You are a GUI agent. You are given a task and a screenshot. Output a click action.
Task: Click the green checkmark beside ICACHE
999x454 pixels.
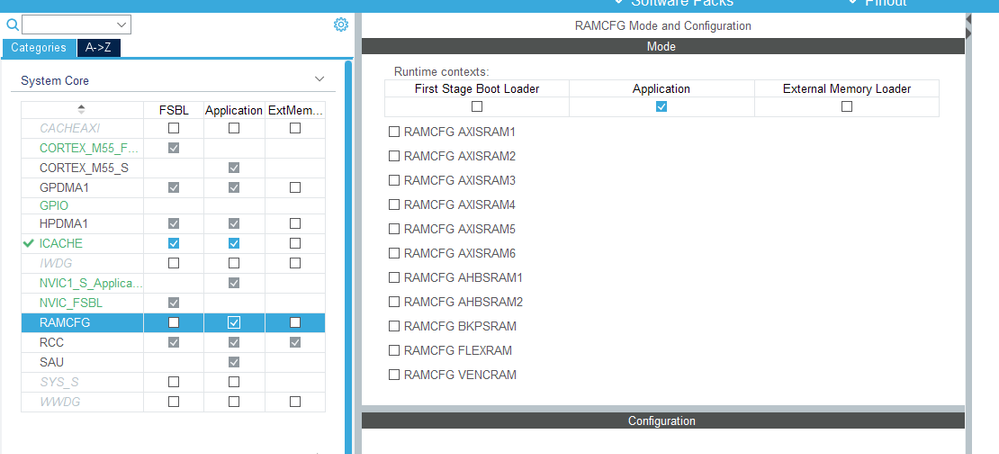point(27,243)
